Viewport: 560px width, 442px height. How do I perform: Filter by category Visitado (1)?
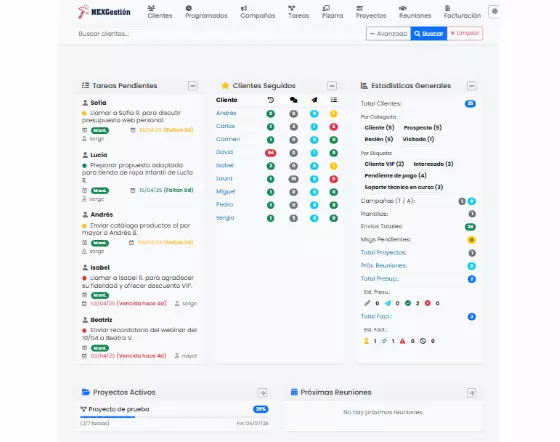tap(418, 139)
